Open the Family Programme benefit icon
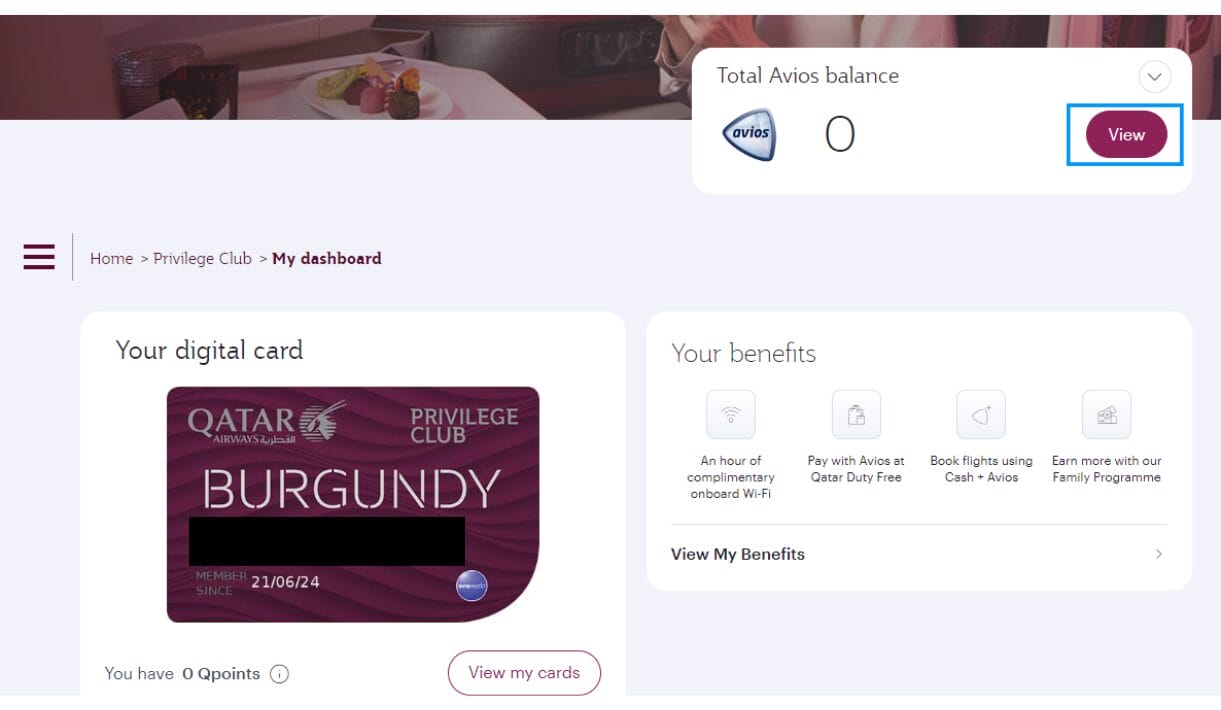This screenshot has width=1221, height=710. 1106,415
